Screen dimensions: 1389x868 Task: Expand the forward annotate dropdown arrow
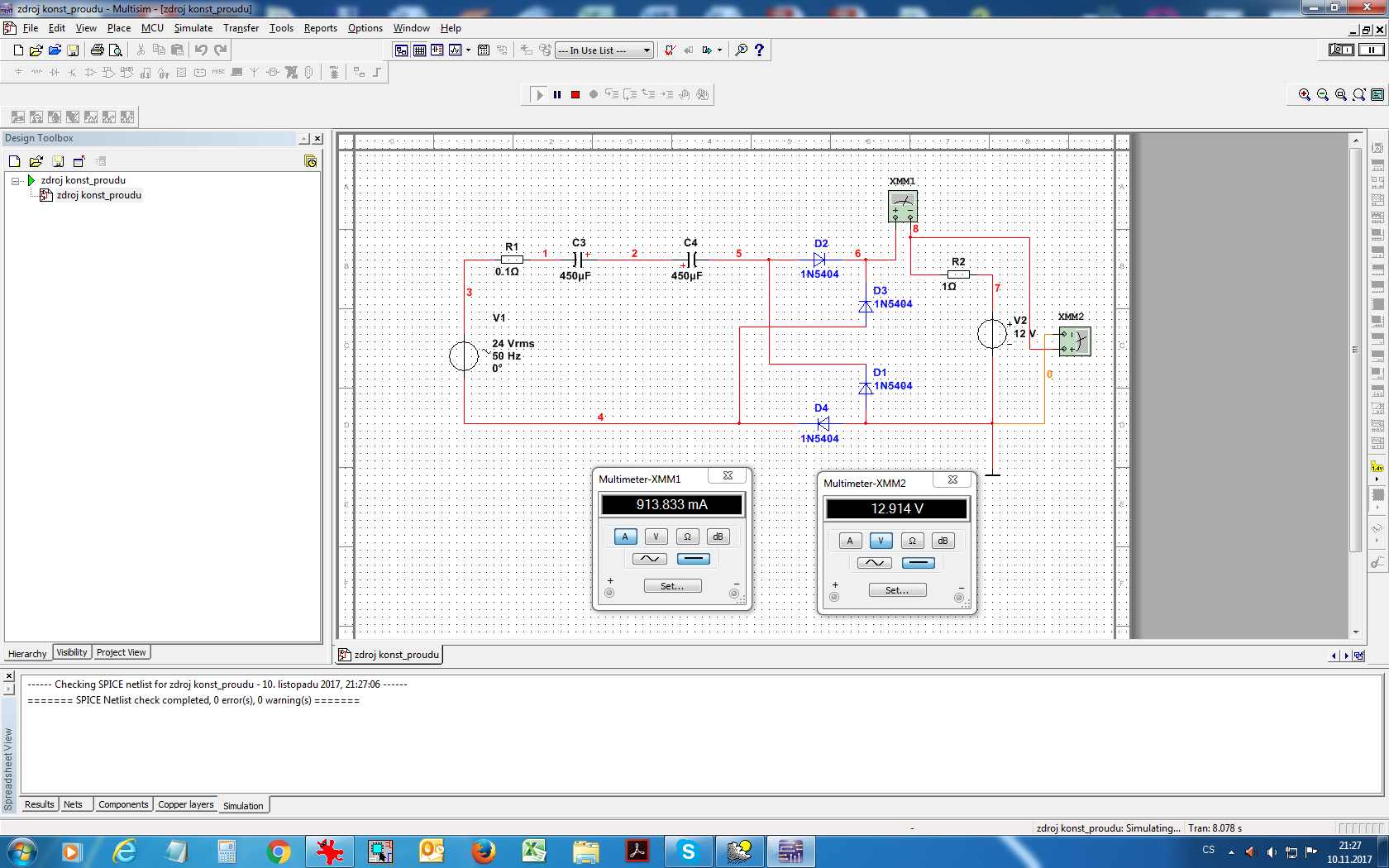[719, 50]
